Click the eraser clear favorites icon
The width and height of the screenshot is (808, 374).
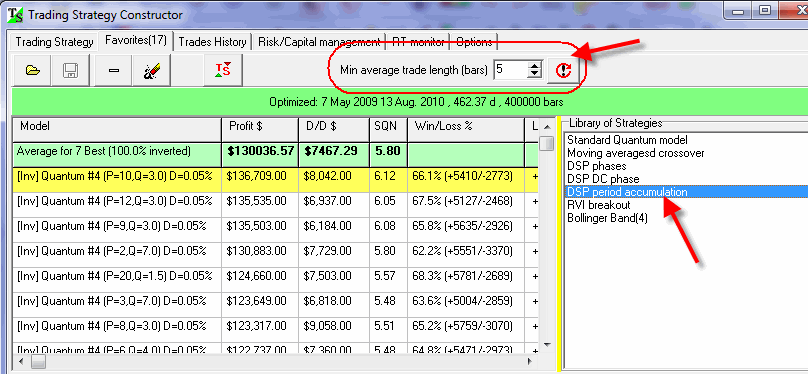tap(151, 71)
